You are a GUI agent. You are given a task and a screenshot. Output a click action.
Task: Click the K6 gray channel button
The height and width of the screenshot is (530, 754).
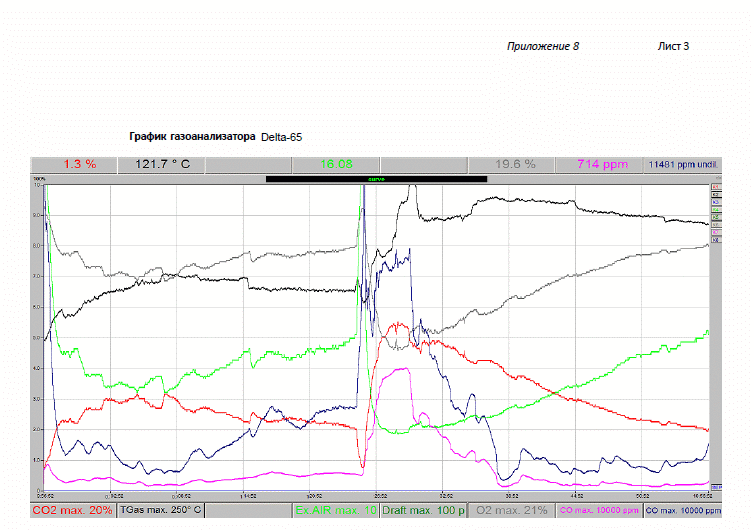click(715, 225)
